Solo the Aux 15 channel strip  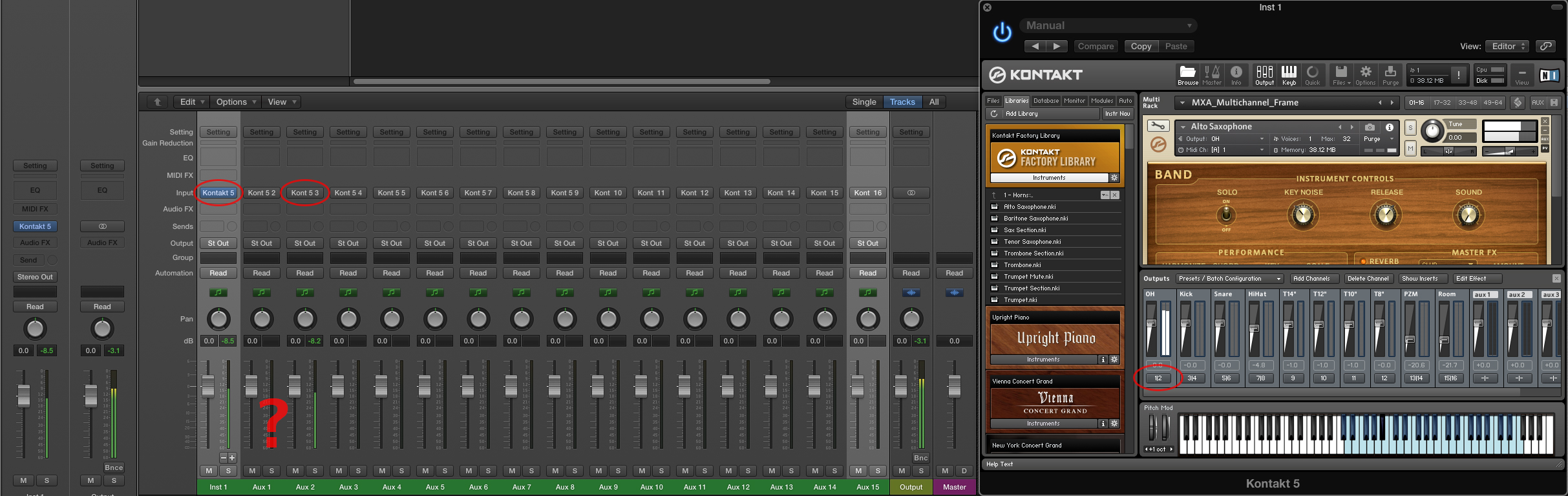pos(878,471)
